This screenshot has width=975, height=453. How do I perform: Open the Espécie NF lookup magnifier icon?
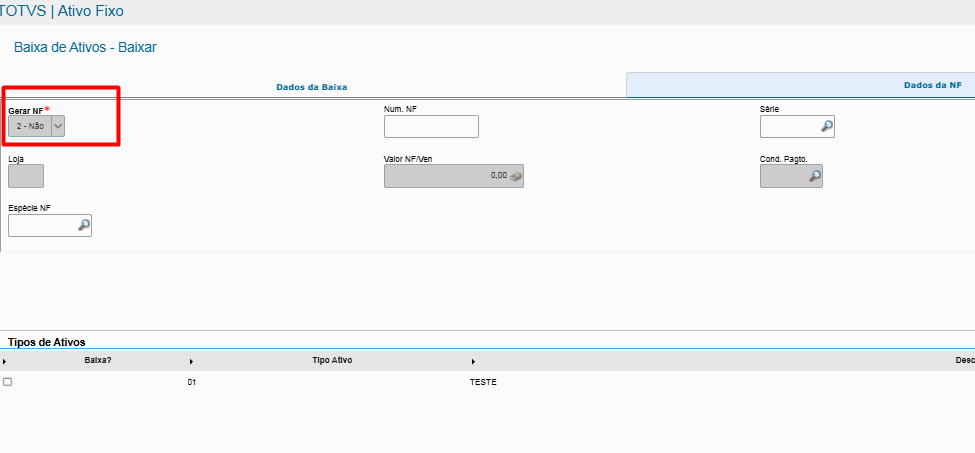(x=84, y=225)
